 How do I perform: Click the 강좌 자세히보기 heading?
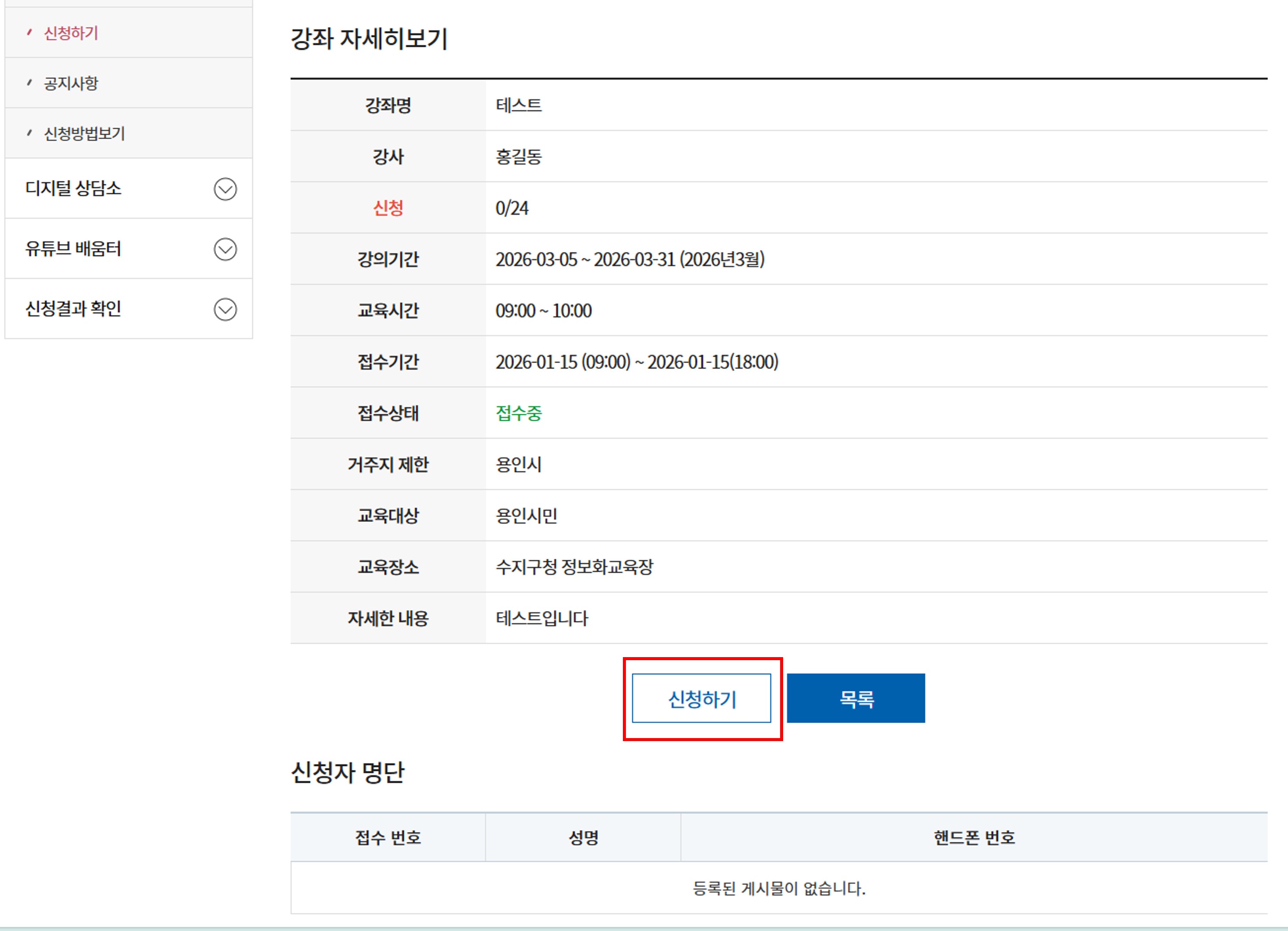click(x=369, y=39)
